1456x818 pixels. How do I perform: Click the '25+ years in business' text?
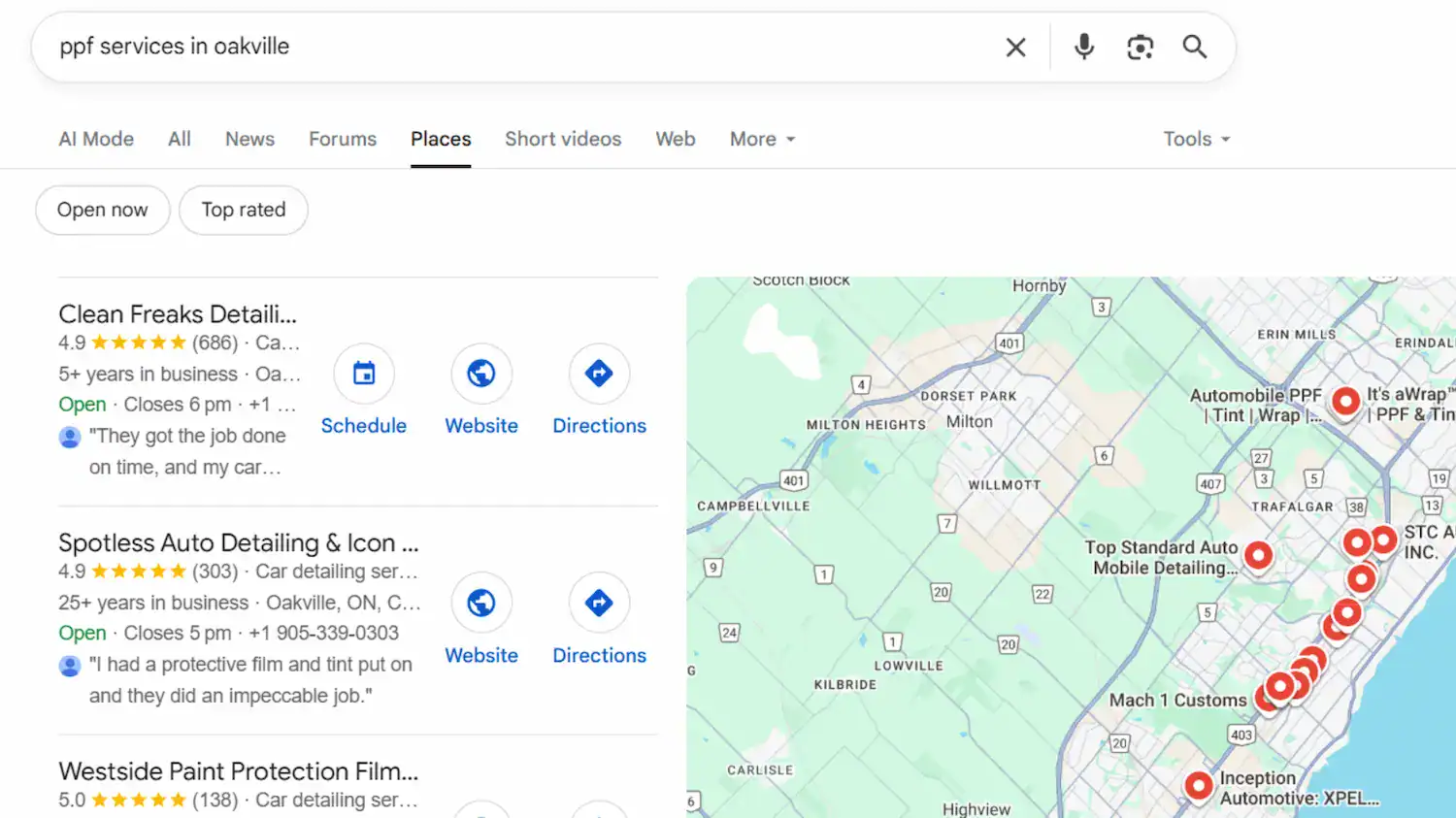point(153,603)
